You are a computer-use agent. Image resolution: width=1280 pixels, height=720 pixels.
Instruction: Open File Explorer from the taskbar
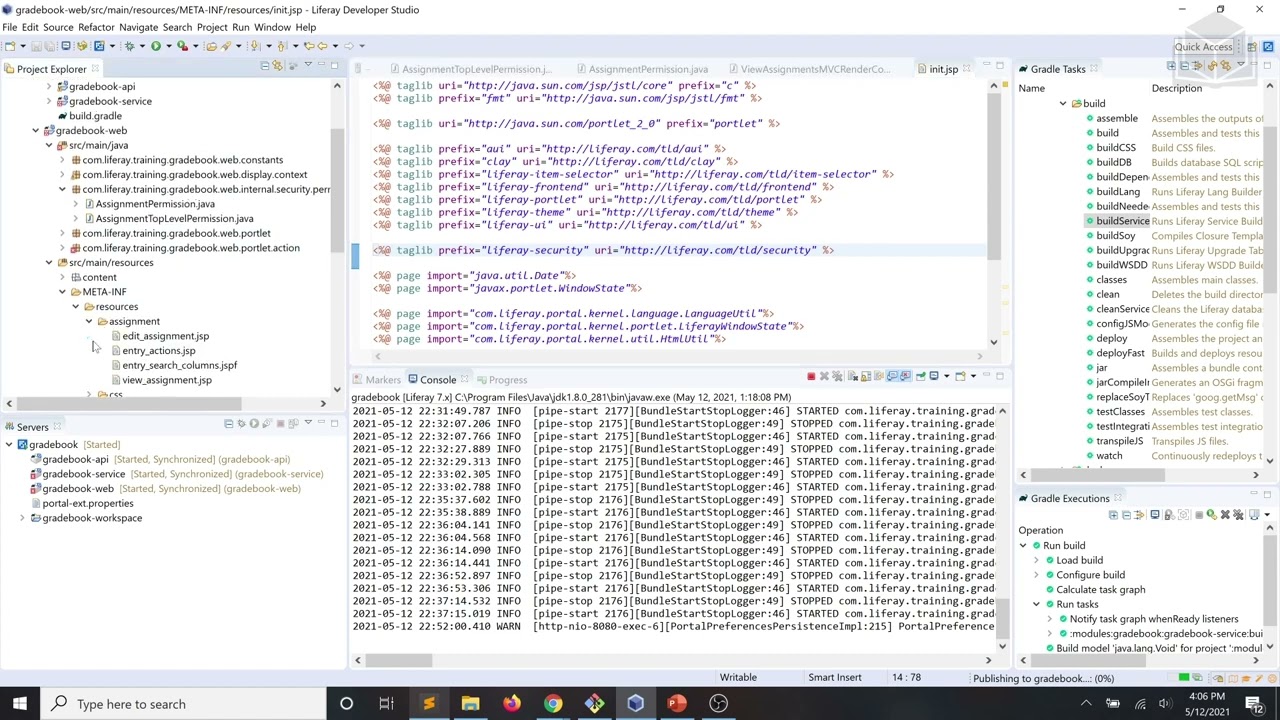tap(469, 704)
